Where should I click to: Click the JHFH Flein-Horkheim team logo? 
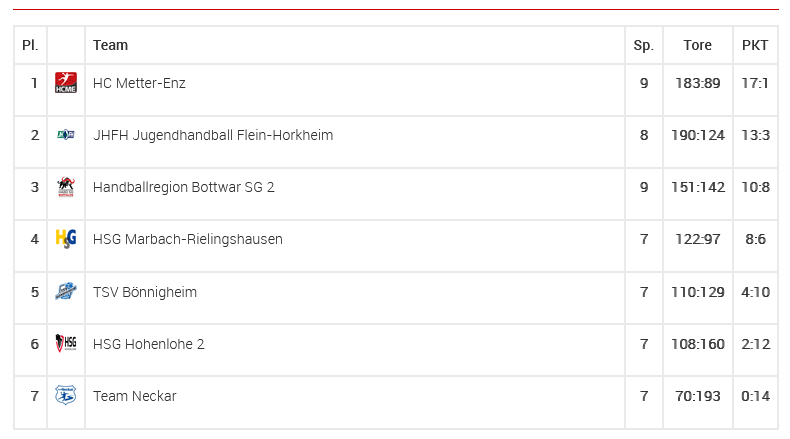pyautogui.click(x=66, y=136)
